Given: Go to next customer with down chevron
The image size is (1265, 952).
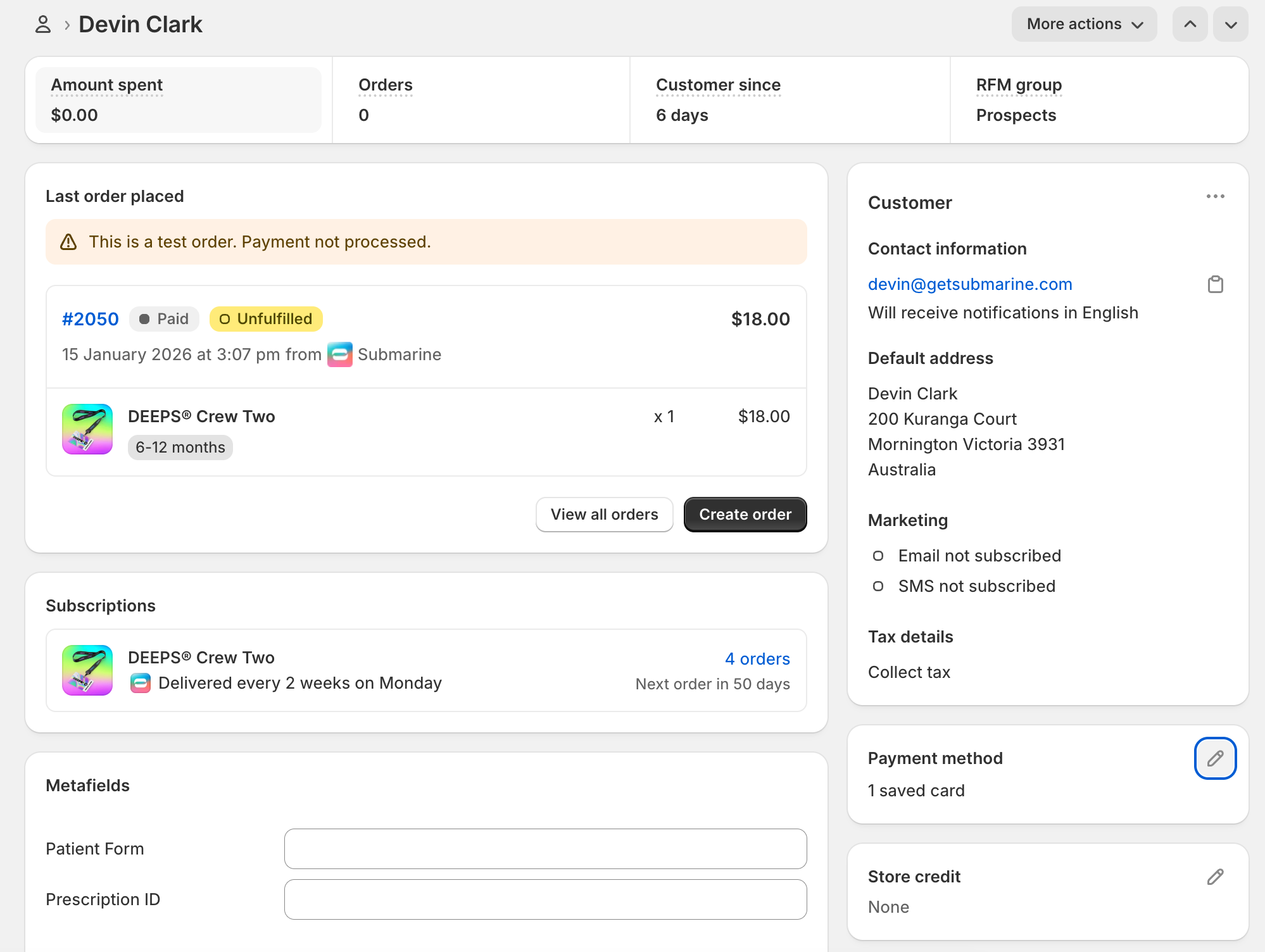Looking at the screenshot, I should [1230, 24].
